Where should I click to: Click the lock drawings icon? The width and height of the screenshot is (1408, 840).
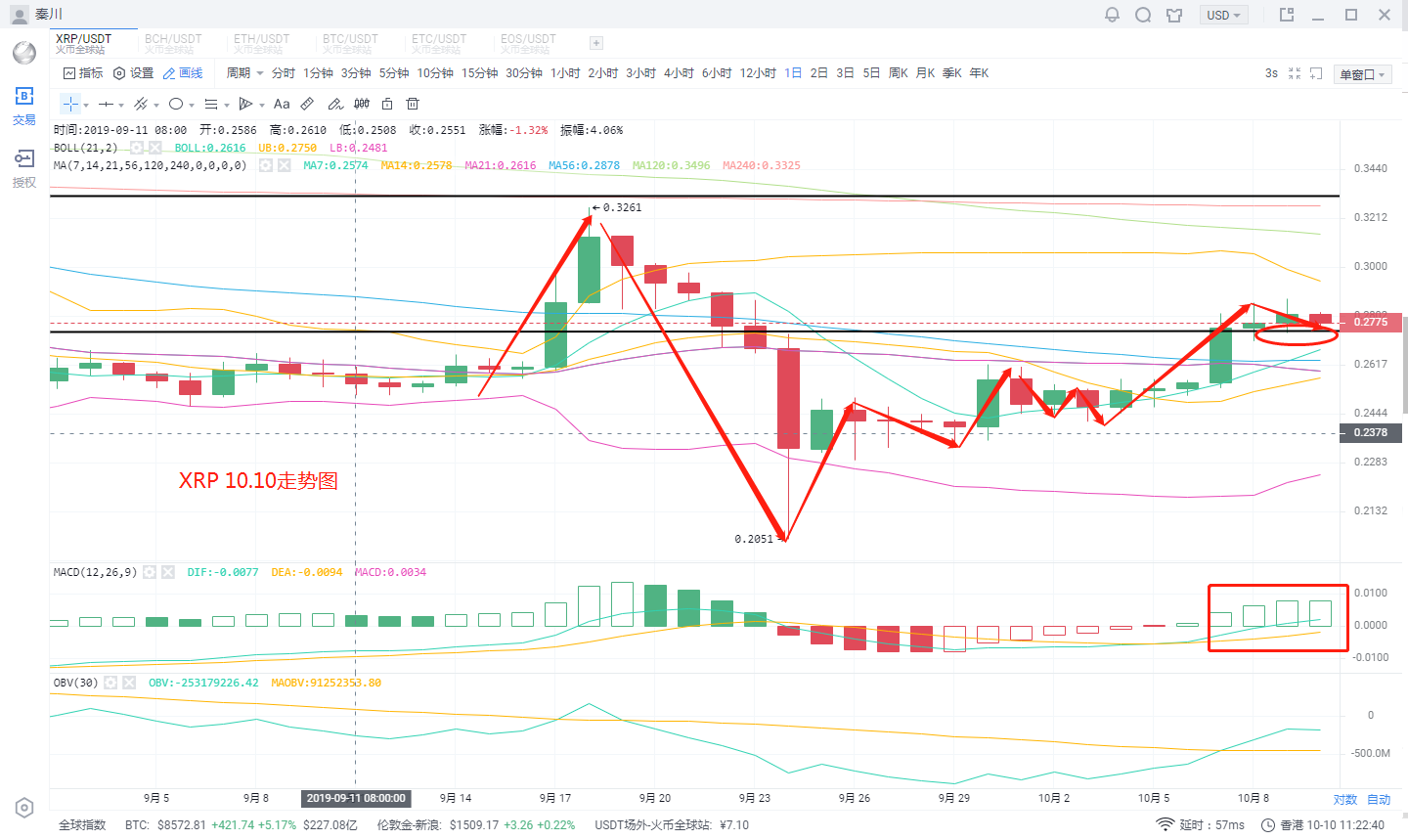[387, 104]
